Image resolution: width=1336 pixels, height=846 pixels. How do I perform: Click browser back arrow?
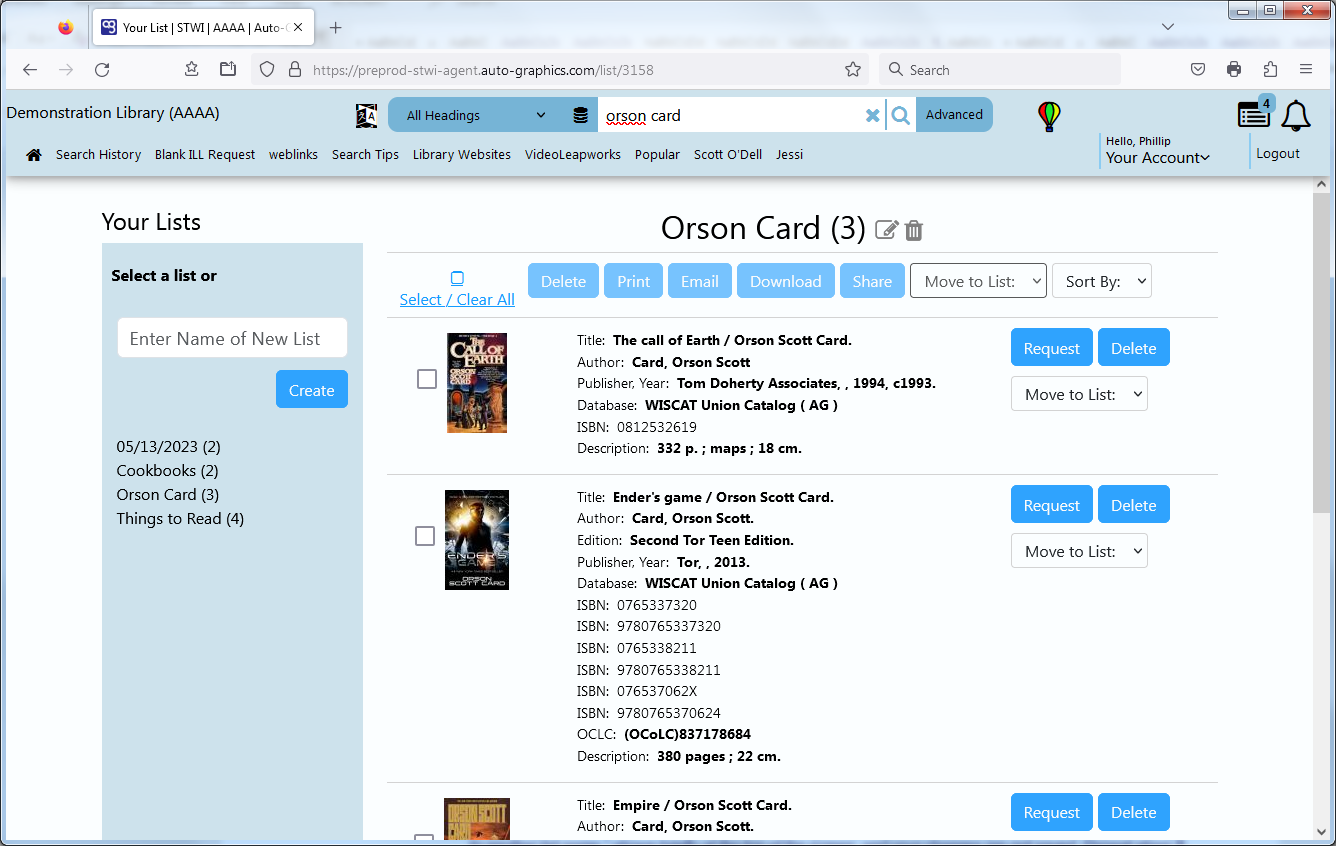coord(30,70)
